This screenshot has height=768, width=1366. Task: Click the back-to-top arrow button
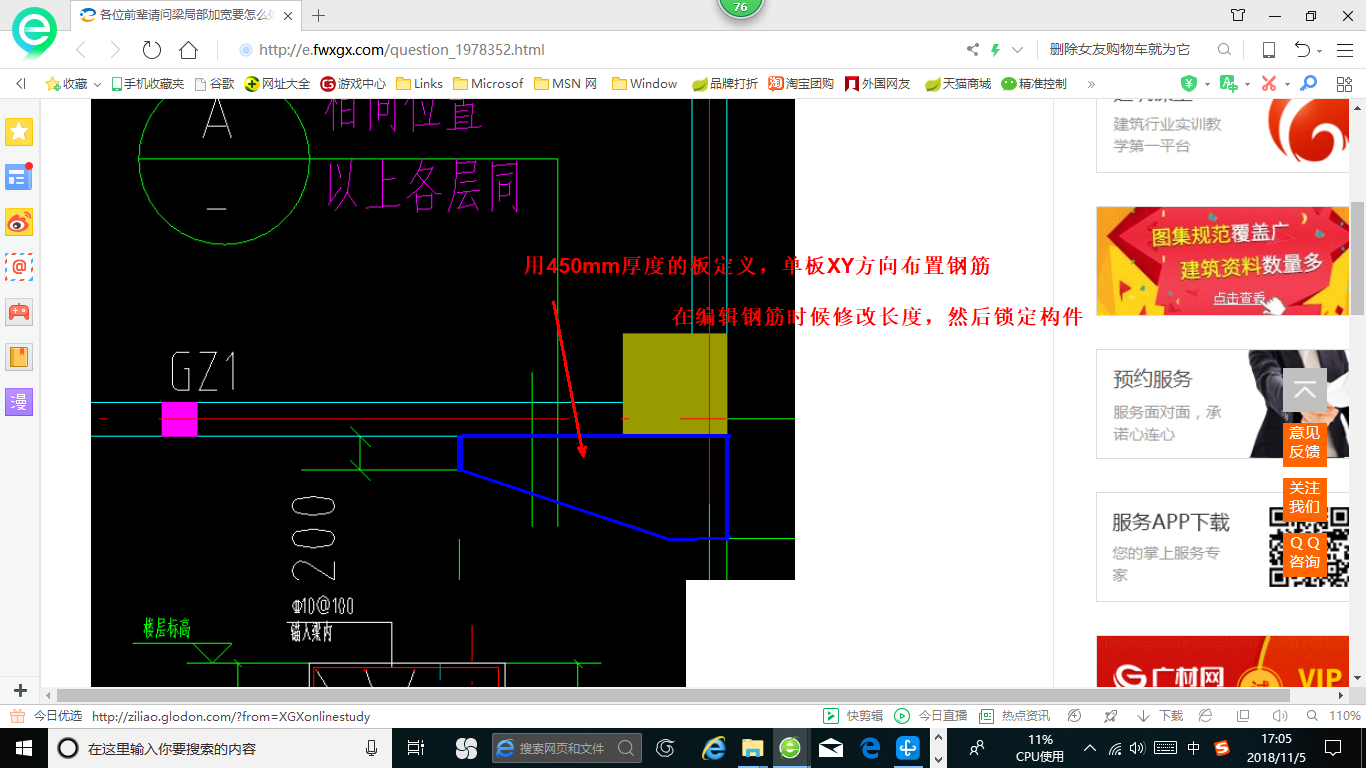(1304, 391)
